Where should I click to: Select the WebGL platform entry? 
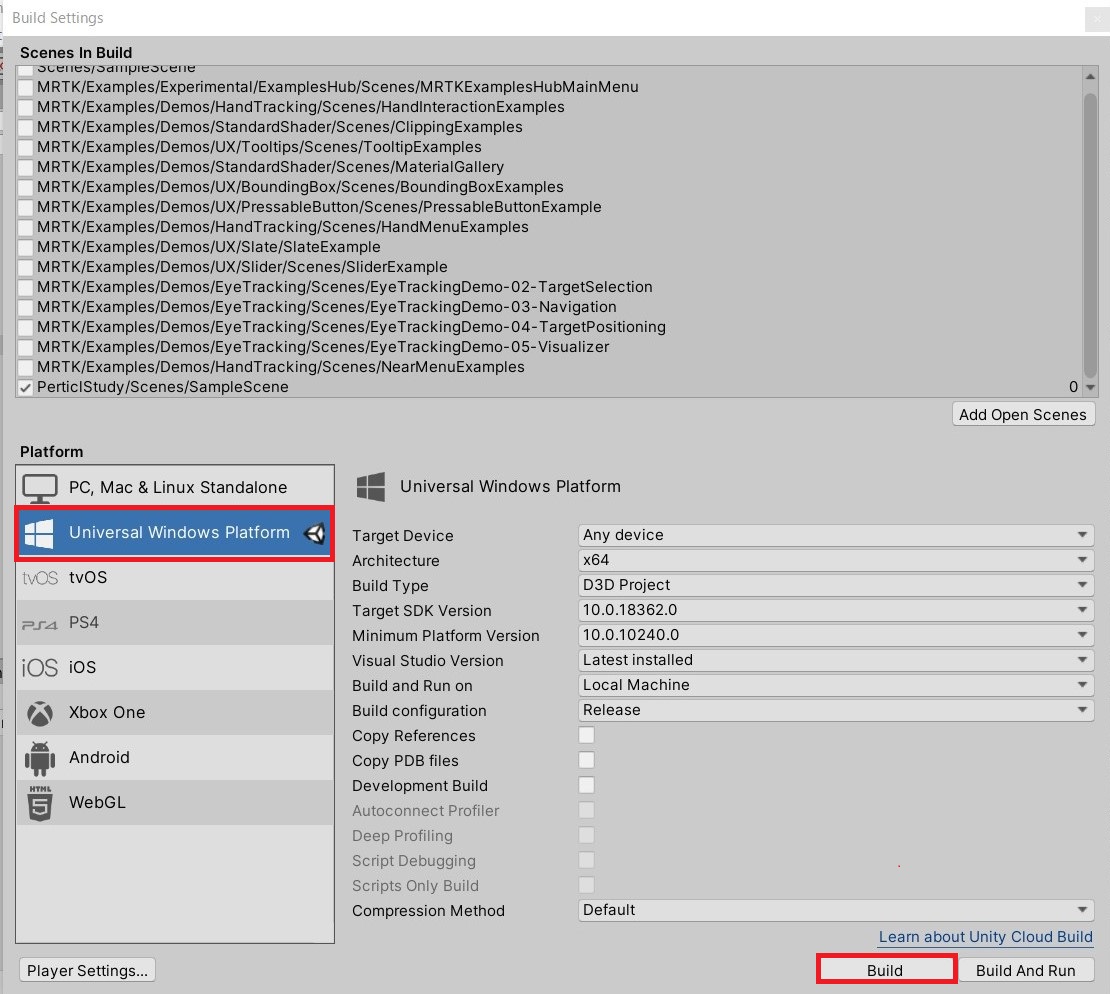(175, 803)
